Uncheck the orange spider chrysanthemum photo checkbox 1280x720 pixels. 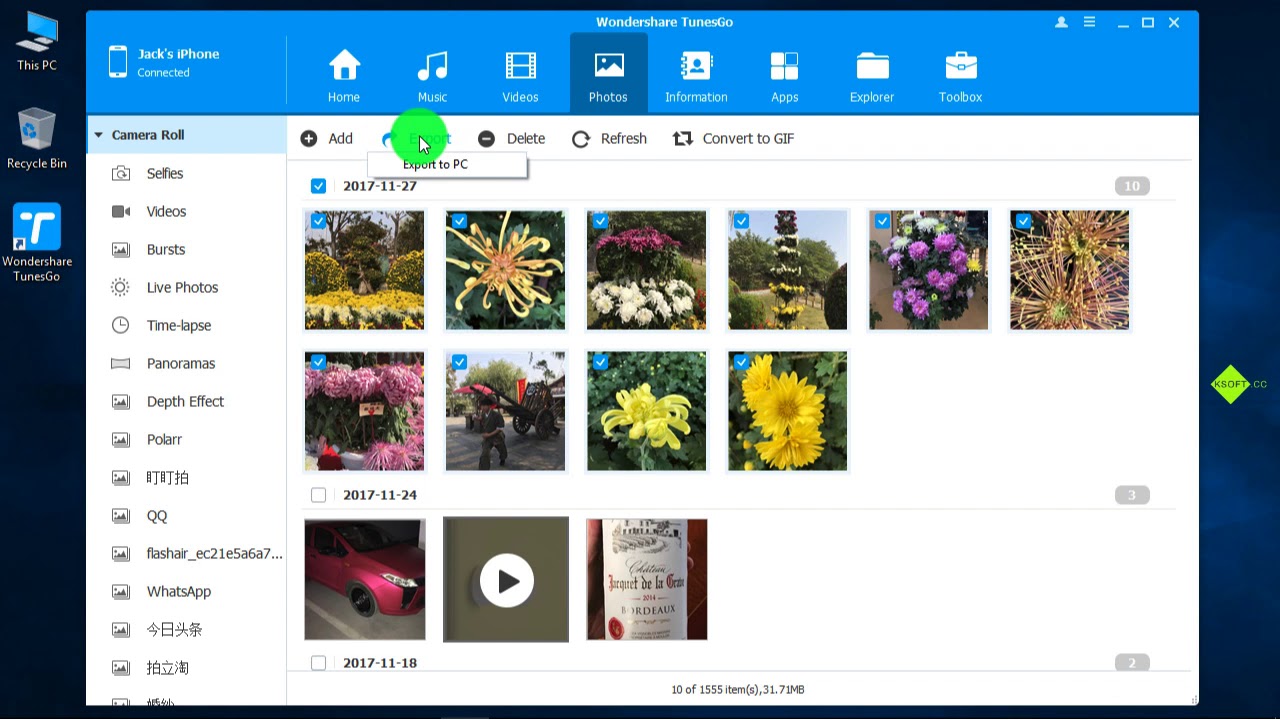459,221
